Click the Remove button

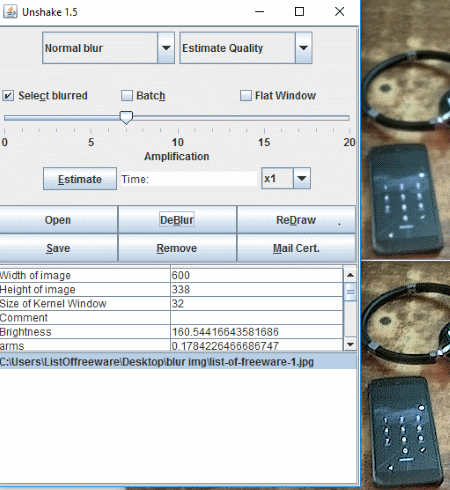177,248
